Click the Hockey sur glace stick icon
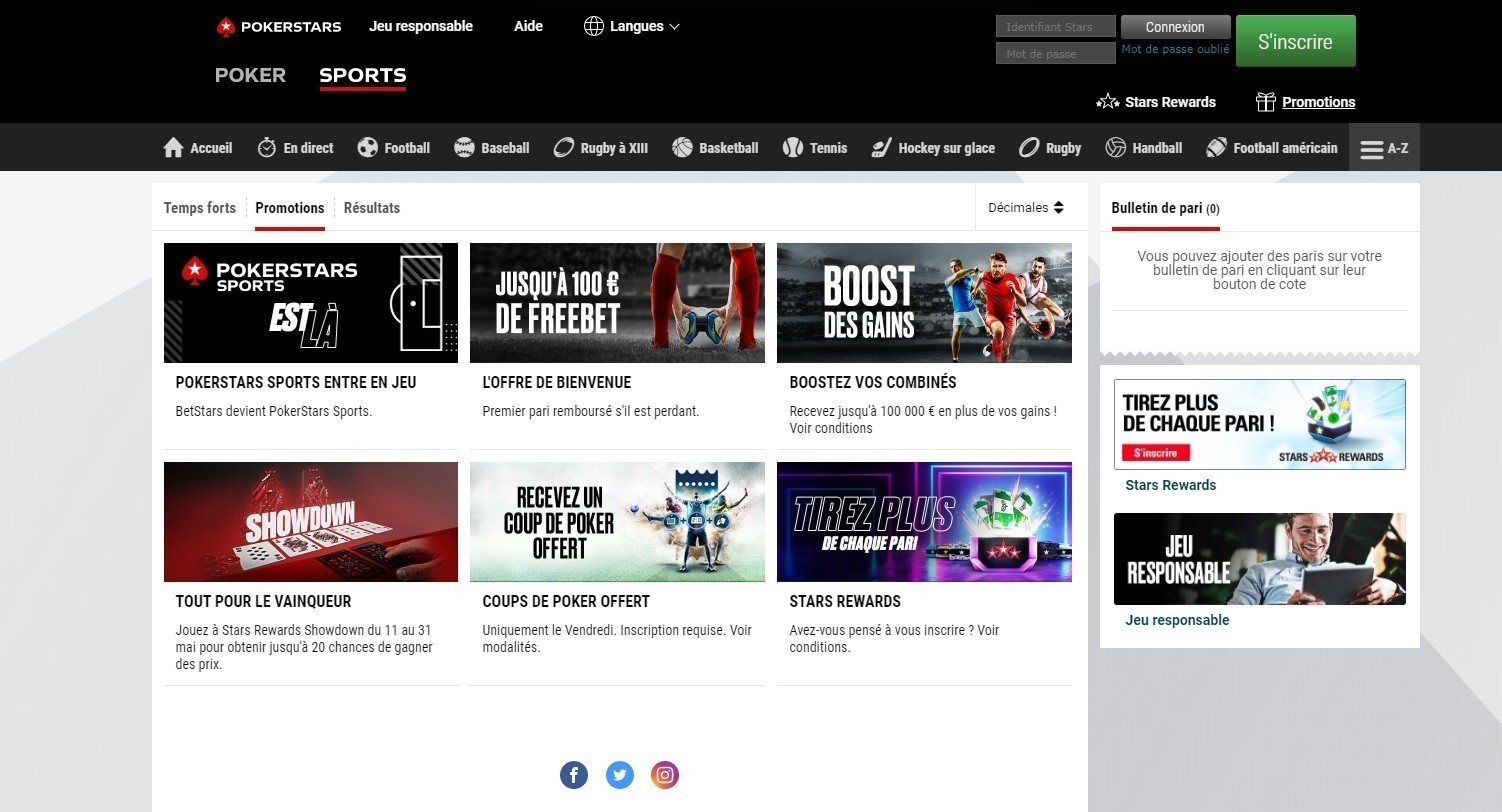The image size is (1502, 812). 881,148
